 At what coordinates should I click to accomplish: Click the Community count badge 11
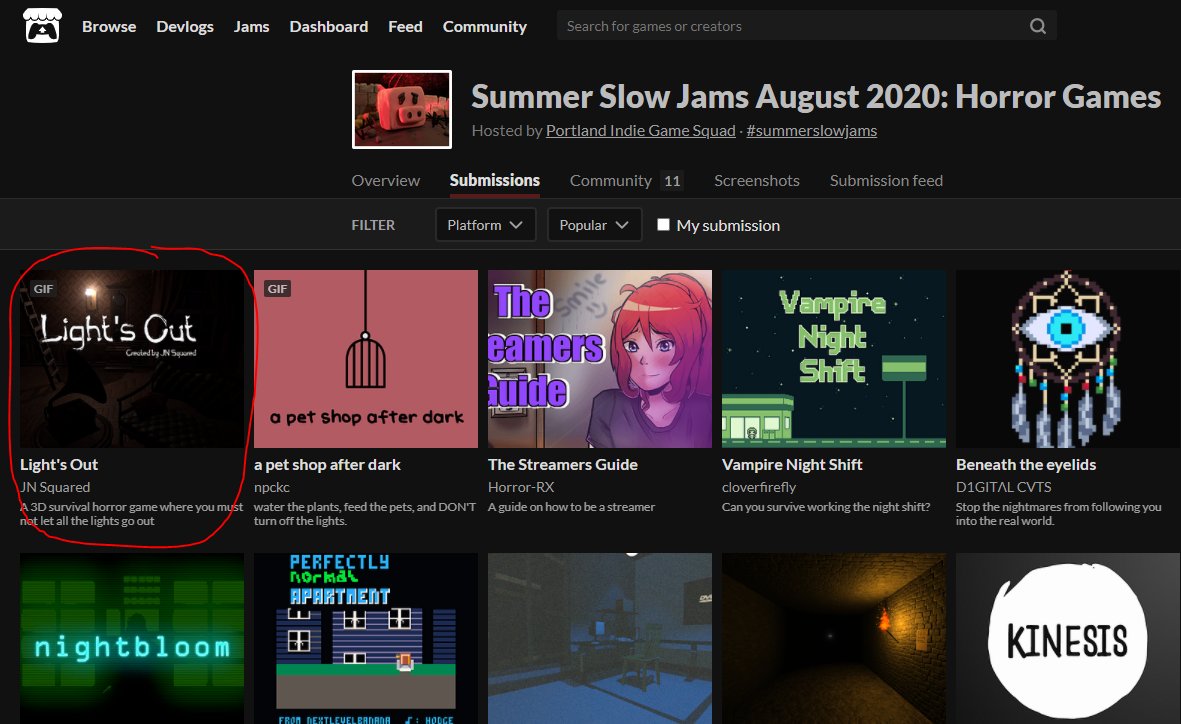[x=672, y=181]
